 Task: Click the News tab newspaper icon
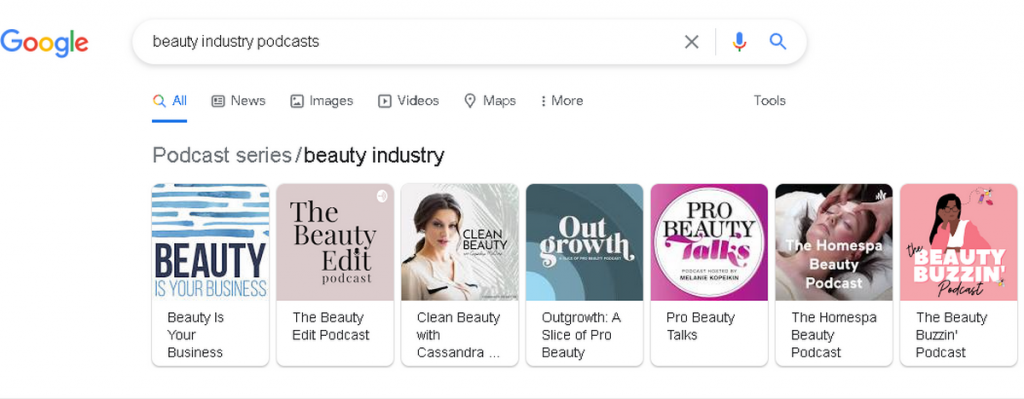[x=218, y=101]
